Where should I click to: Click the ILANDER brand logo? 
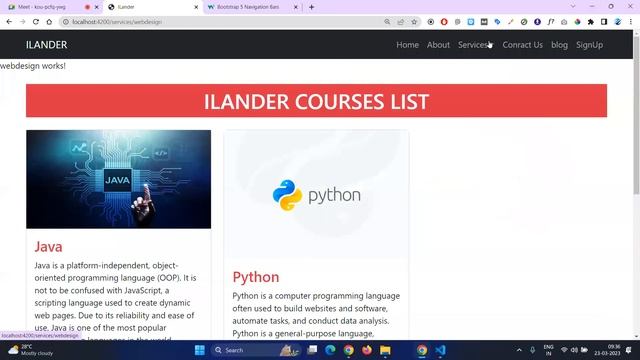tap(47, 45)
